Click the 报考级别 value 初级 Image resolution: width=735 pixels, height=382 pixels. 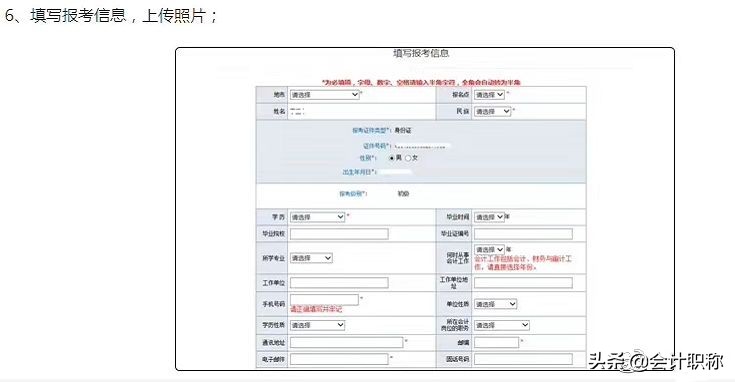tap(403, 194)
